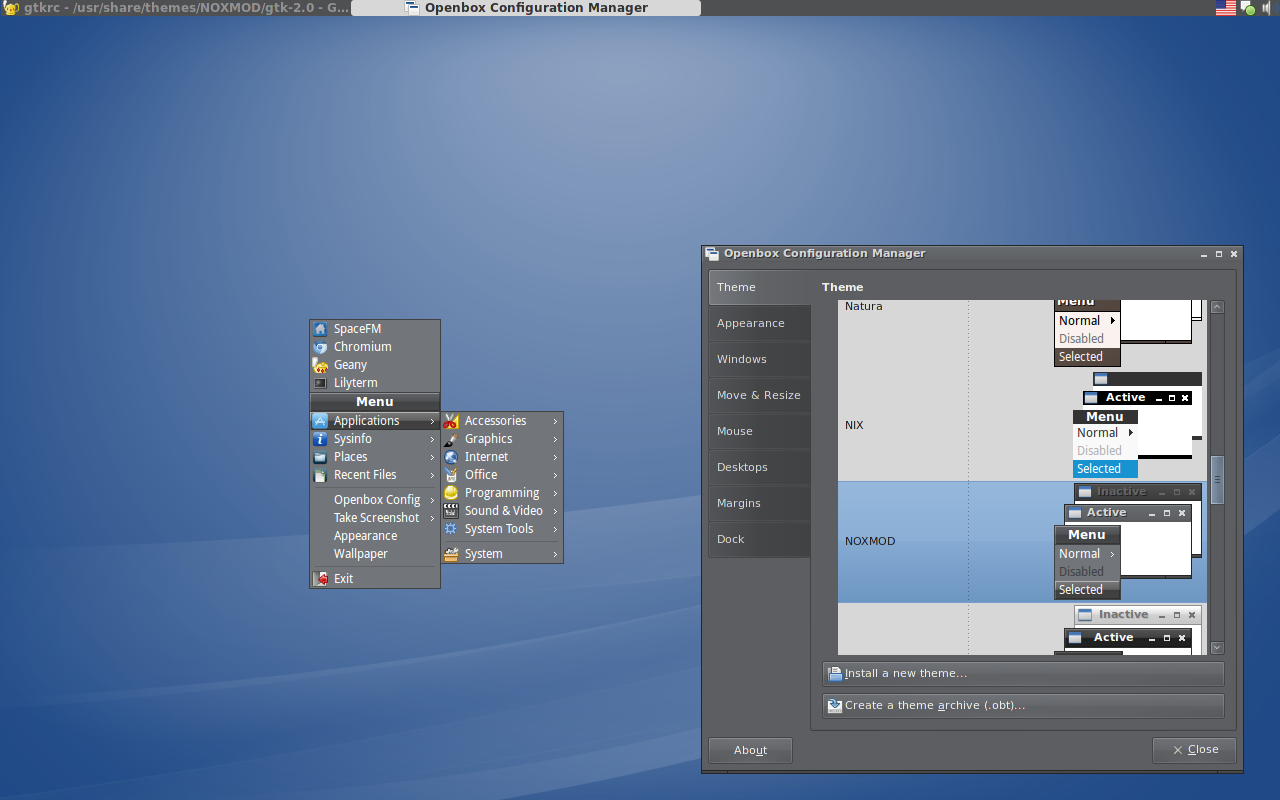
Task: Click the Office category icon
Action: 451,475
